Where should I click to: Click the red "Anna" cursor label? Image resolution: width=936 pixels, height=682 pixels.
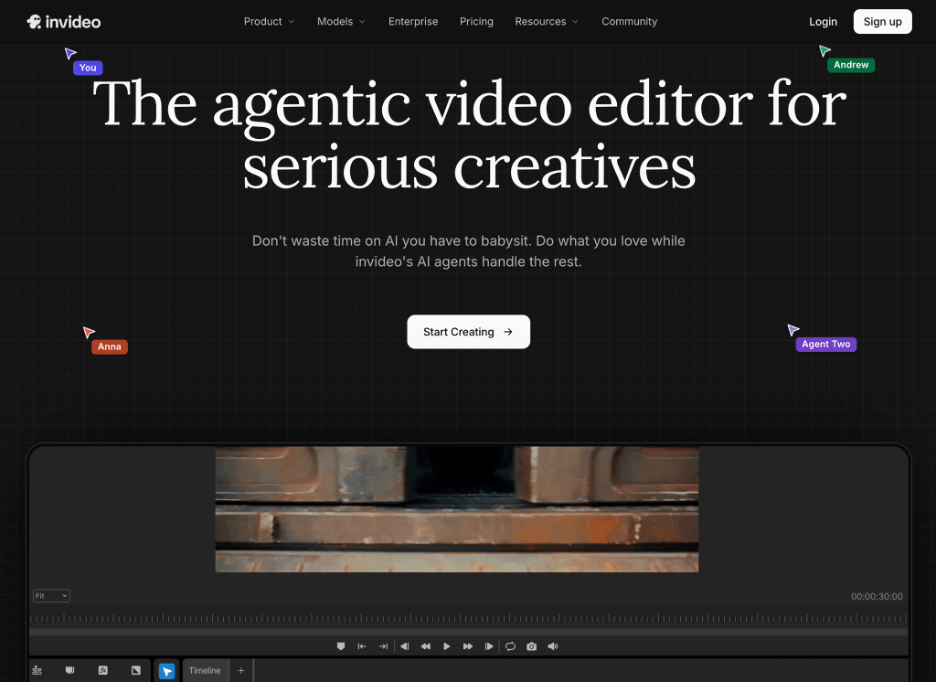(109, 346)
